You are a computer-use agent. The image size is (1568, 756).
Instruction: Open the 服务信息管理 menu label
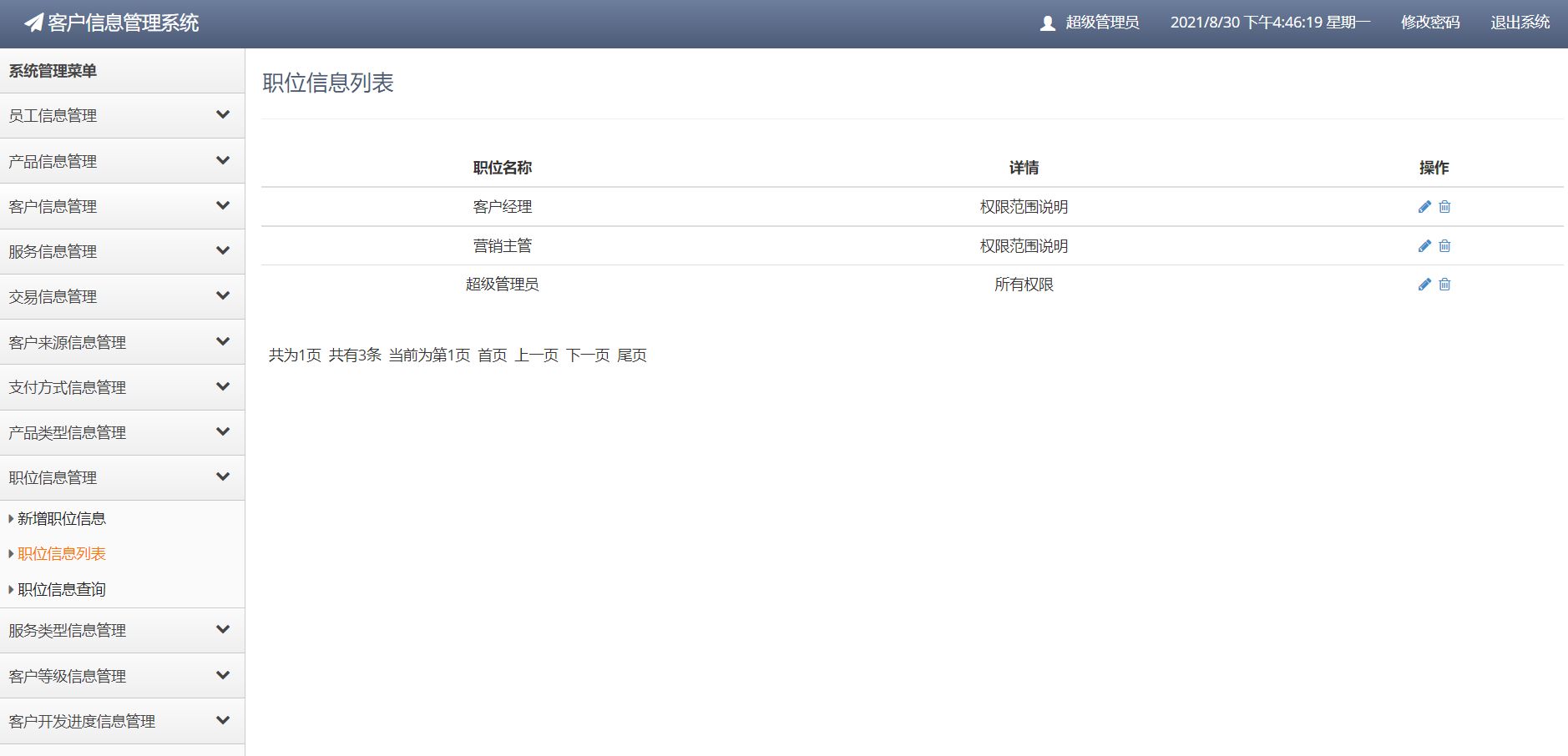coord(53,252)
